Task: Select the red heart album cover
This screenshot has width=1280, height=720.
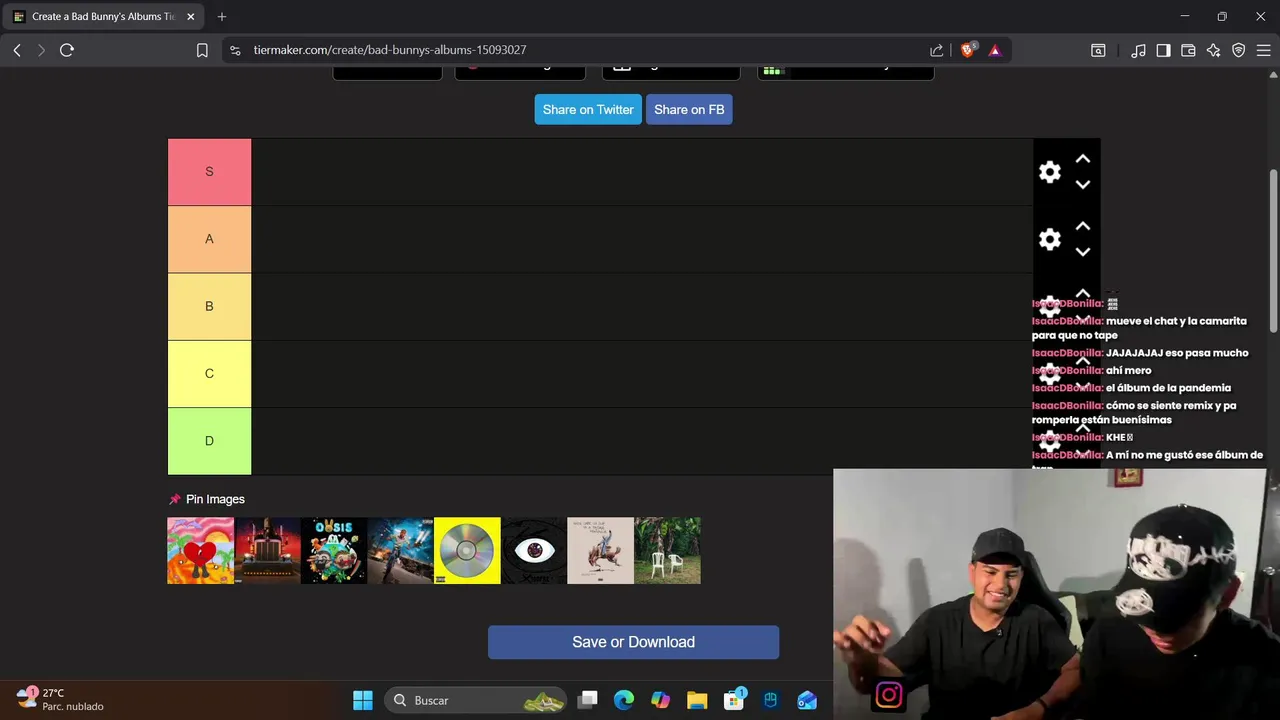Action: tap(200, 550)
